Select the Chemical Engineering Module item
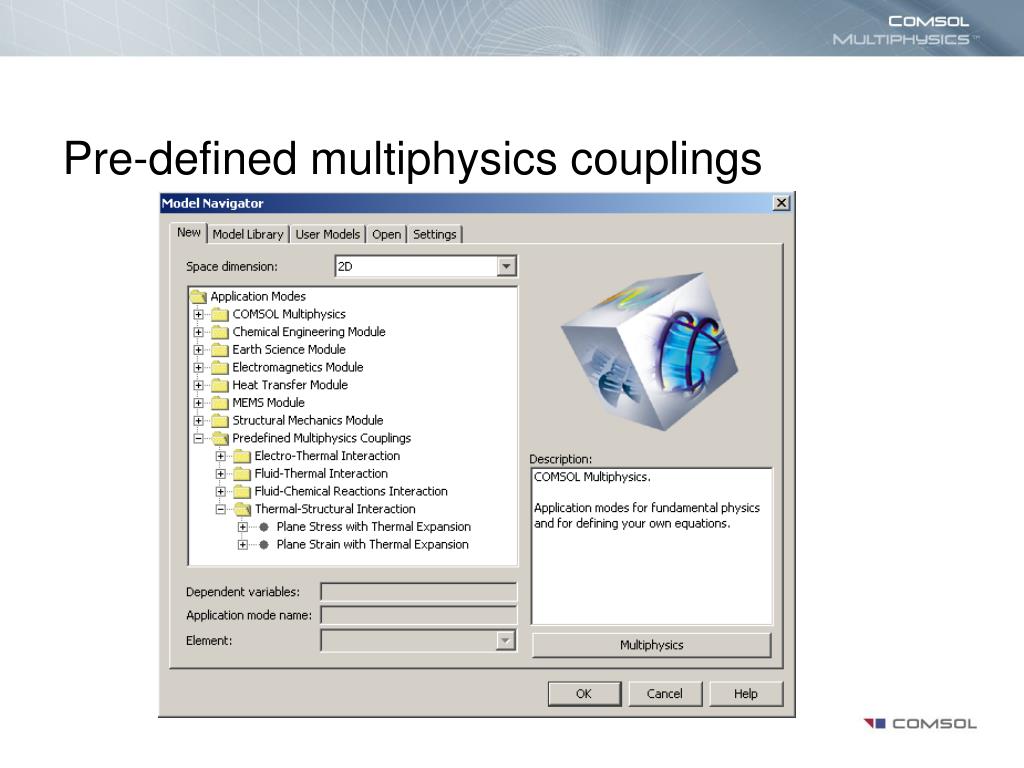Image resolution: width=1024 pixels, height=768 pixels. pos(309,332)
